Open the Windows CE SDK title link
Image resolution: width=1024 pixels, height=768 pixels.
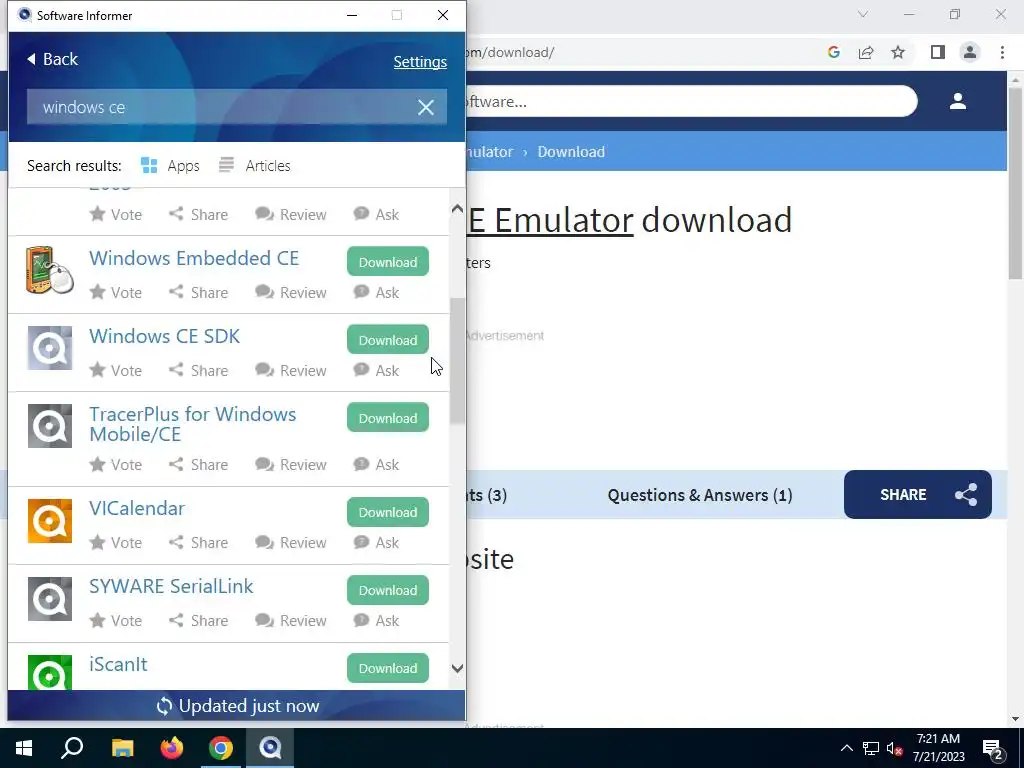165,336
